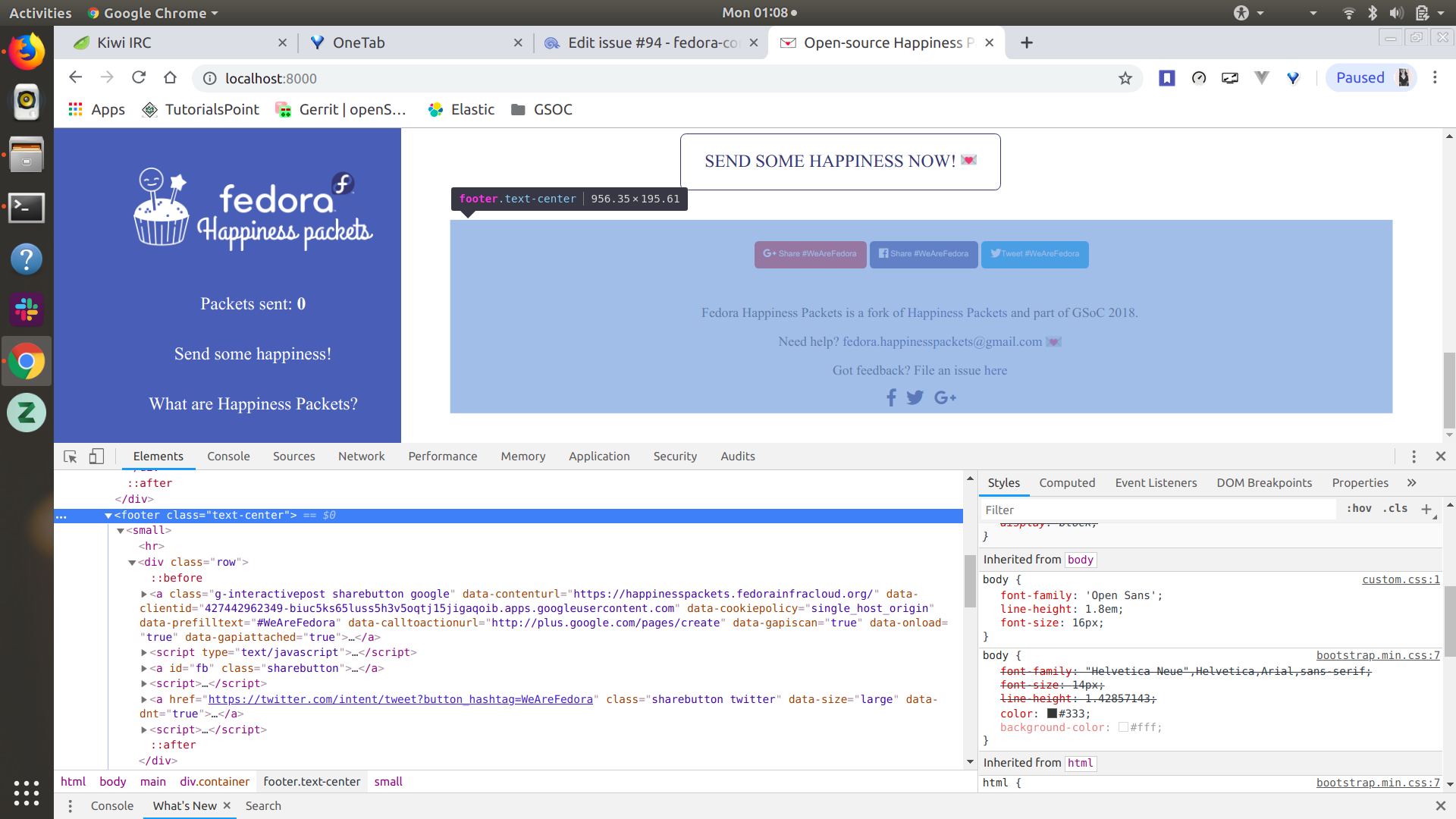Viewport: 1456px width, 819px height.
Task: Close the Kiwi IRC tab
Action: 282,43
